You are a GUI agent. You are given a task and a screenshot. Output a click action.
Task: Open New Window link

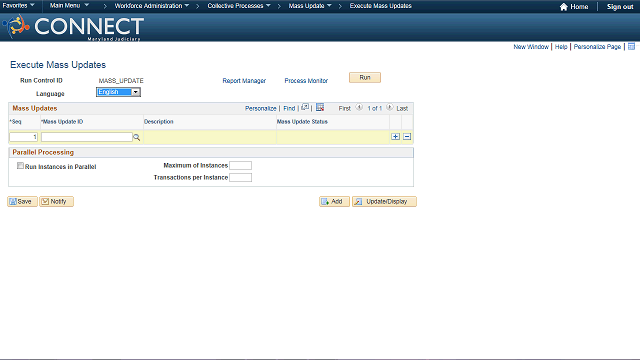(531, 47)
